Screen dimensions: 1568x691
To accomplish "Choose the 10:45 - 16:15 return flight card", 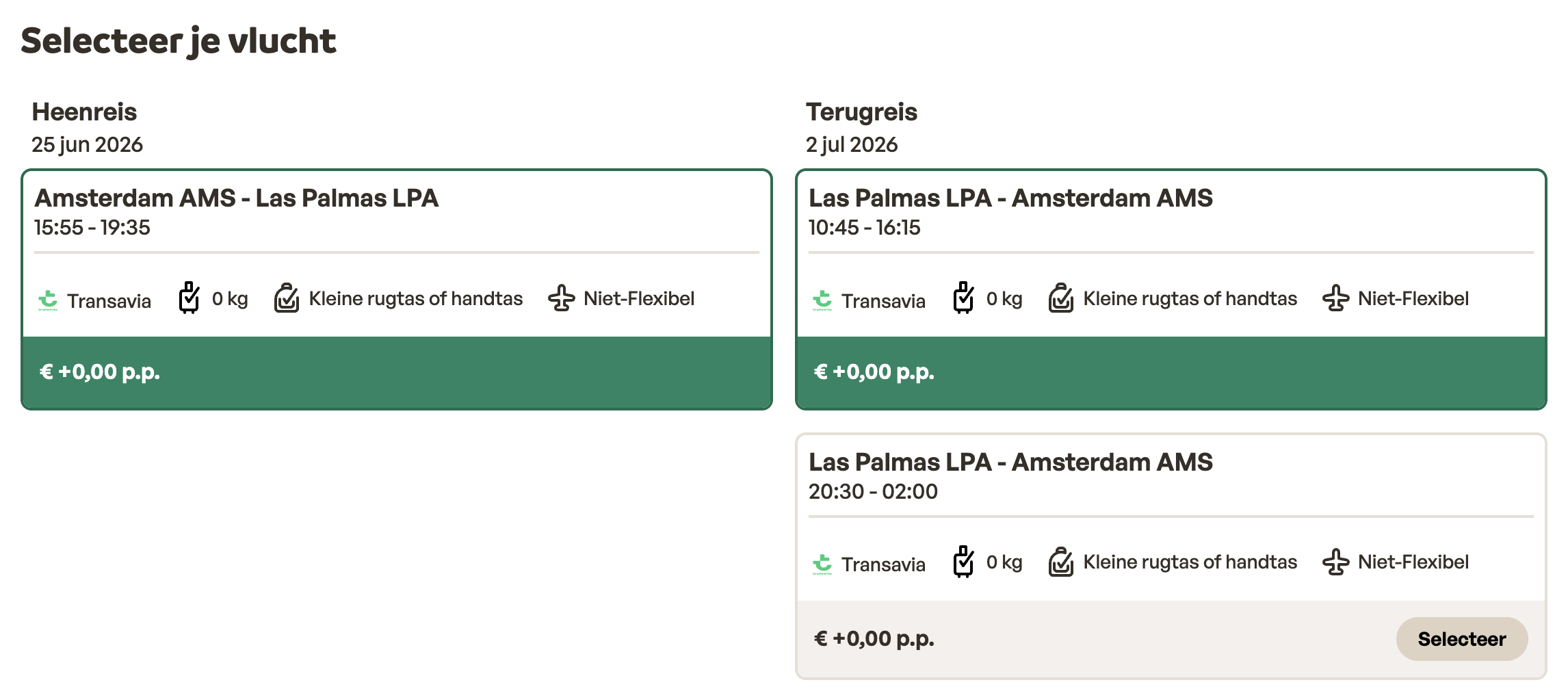I will click(1170, 212).
